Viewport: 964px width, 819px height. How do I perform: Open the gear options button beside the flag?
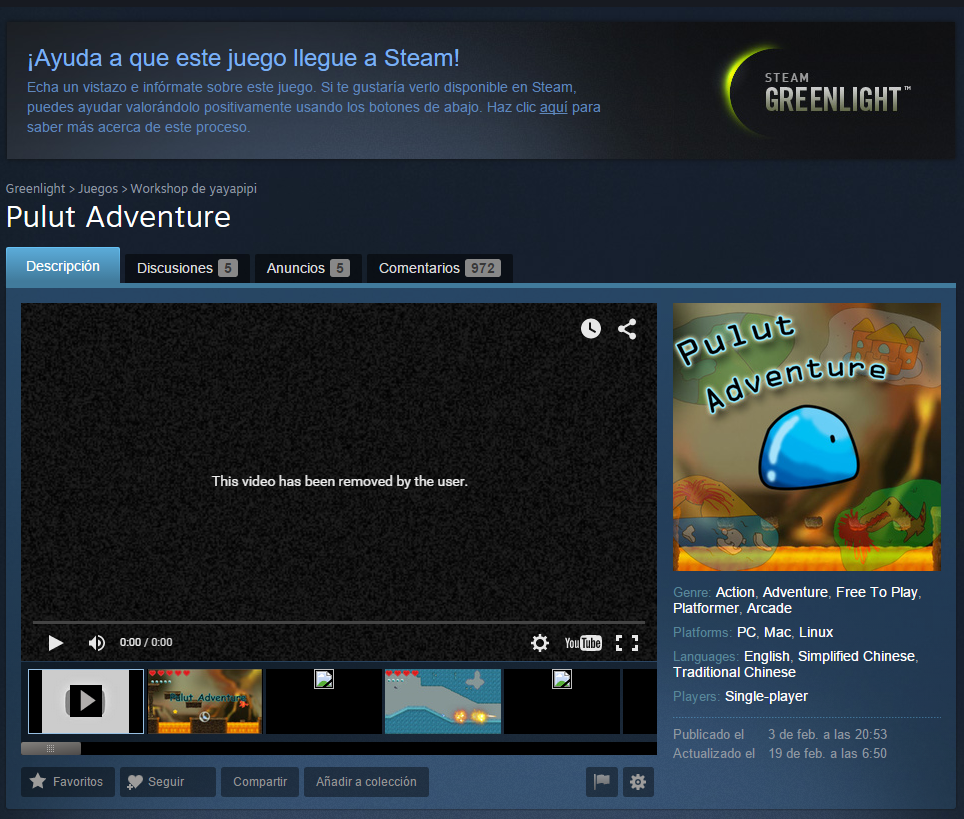(x=638, y=781)
